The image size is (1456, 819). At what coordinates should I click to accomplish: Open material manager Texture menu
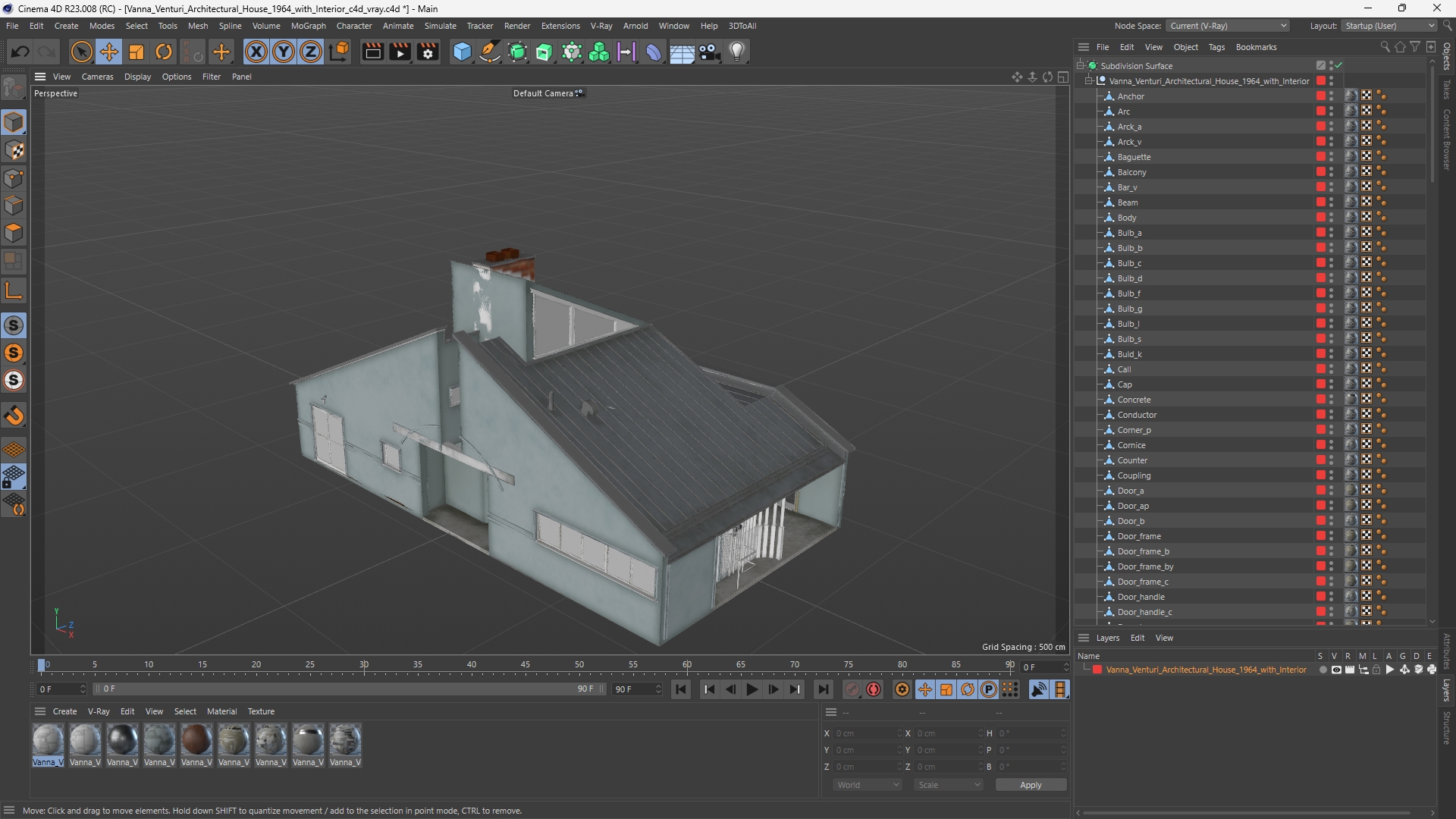[x=261, y=711]
